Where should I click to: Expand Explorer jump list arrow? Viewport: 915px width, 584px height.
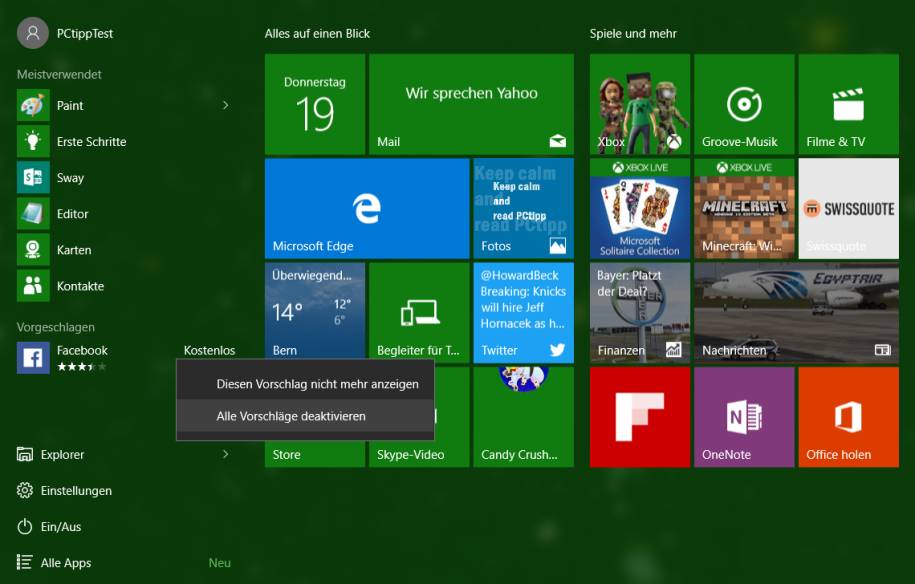tap(226, 454)
